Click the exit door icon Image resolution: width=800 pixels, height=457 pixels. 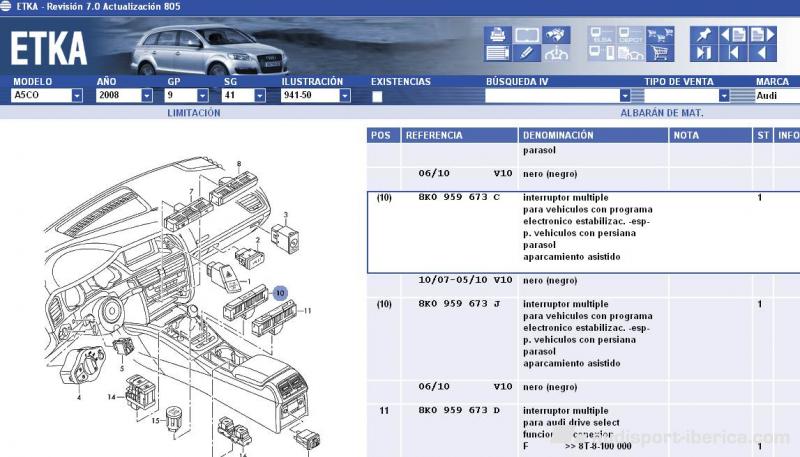point(704,53)
